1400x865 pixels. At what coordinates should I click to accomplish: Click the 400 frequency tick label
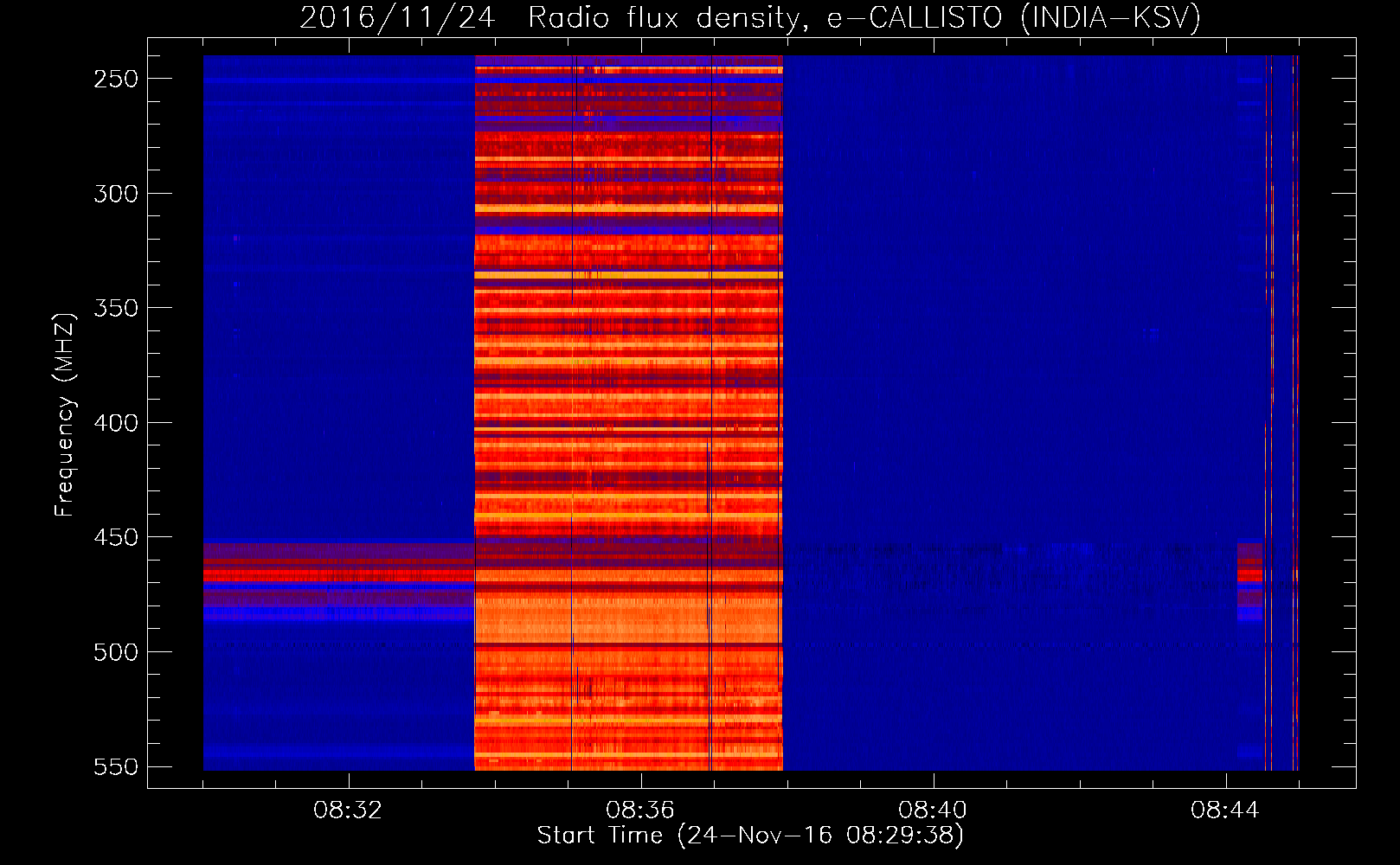pos(116,423)
